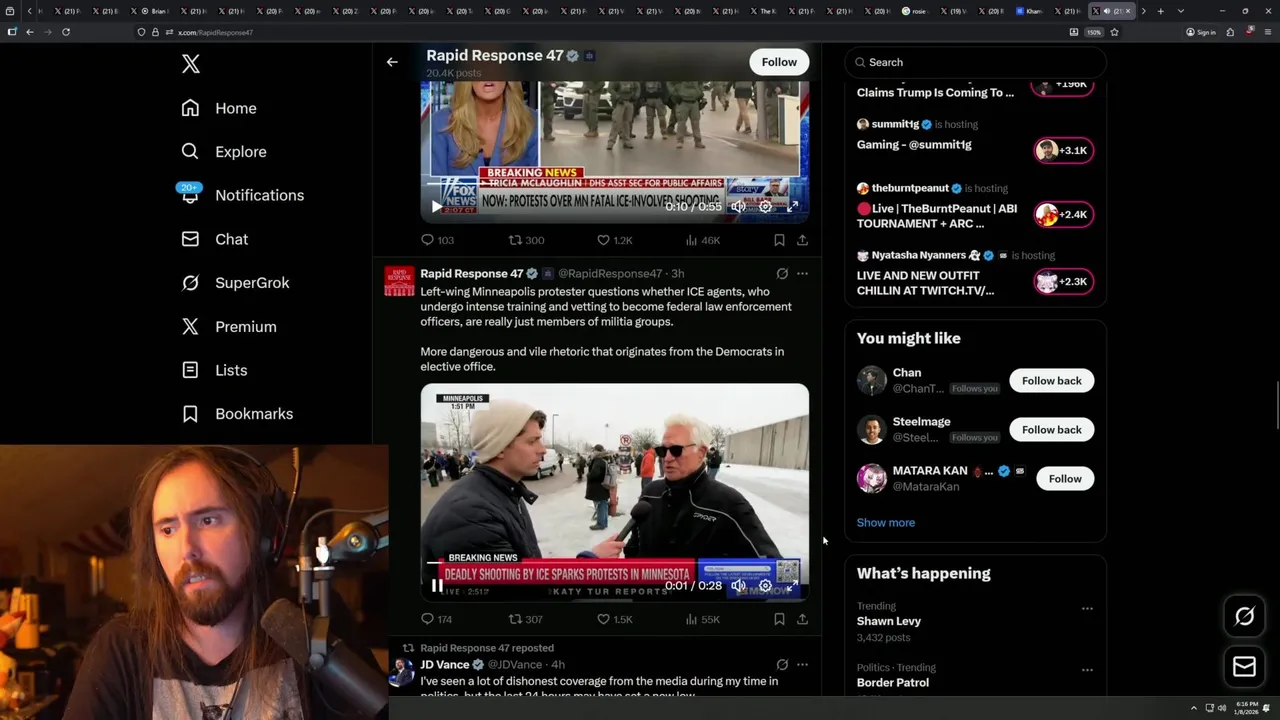
Task: Open Bookmarks in the sidebar
Action: tap(237, 414)
